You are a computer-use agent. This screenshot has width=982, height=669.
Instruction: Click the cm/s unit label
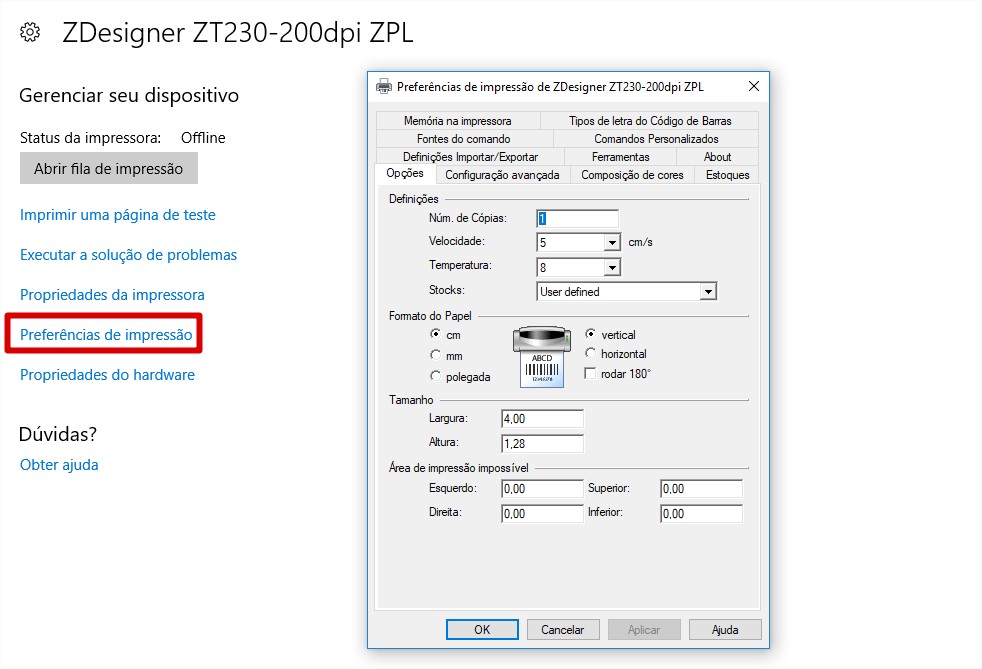point(640,242)
